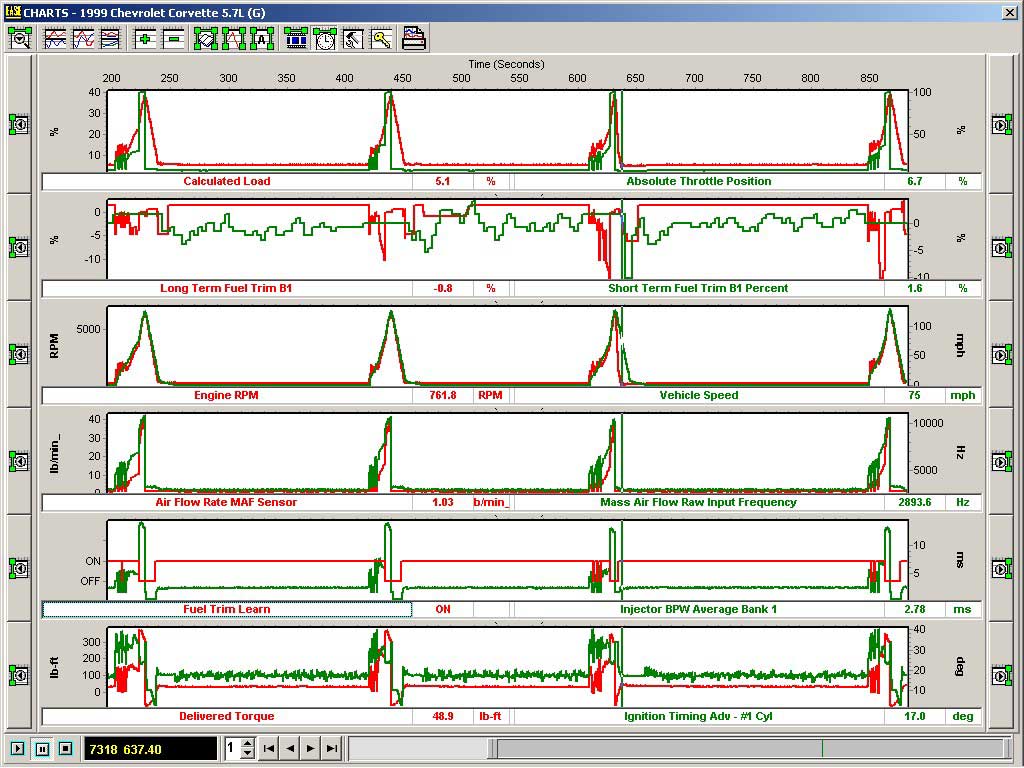Select the Air Flow Rate MAF Sensor label
The width and height of the screenshot is (1024, 768).
(227, 503)
